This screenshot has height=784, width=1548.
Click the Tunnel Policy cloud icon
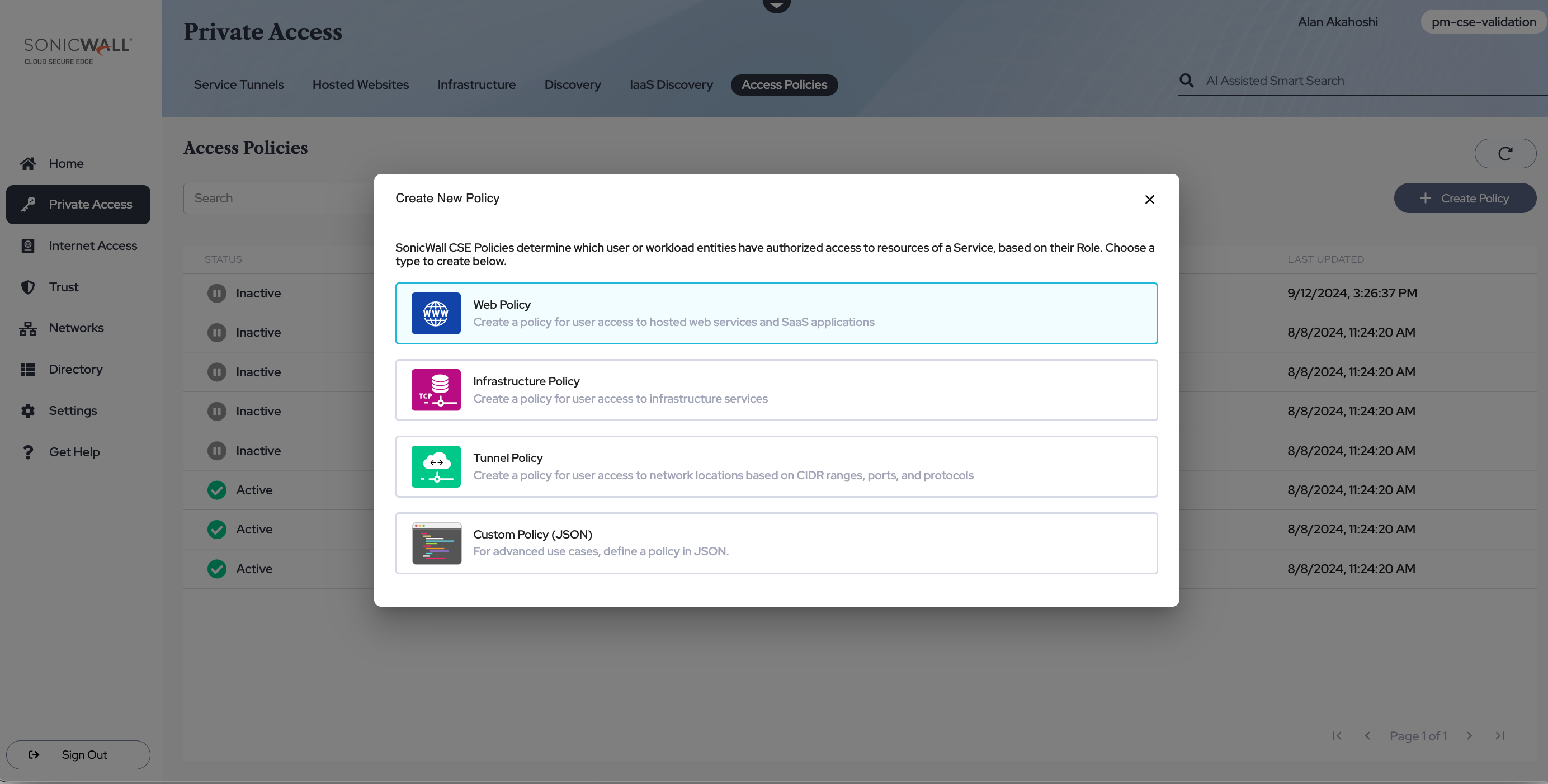click(x=436, y=466)
